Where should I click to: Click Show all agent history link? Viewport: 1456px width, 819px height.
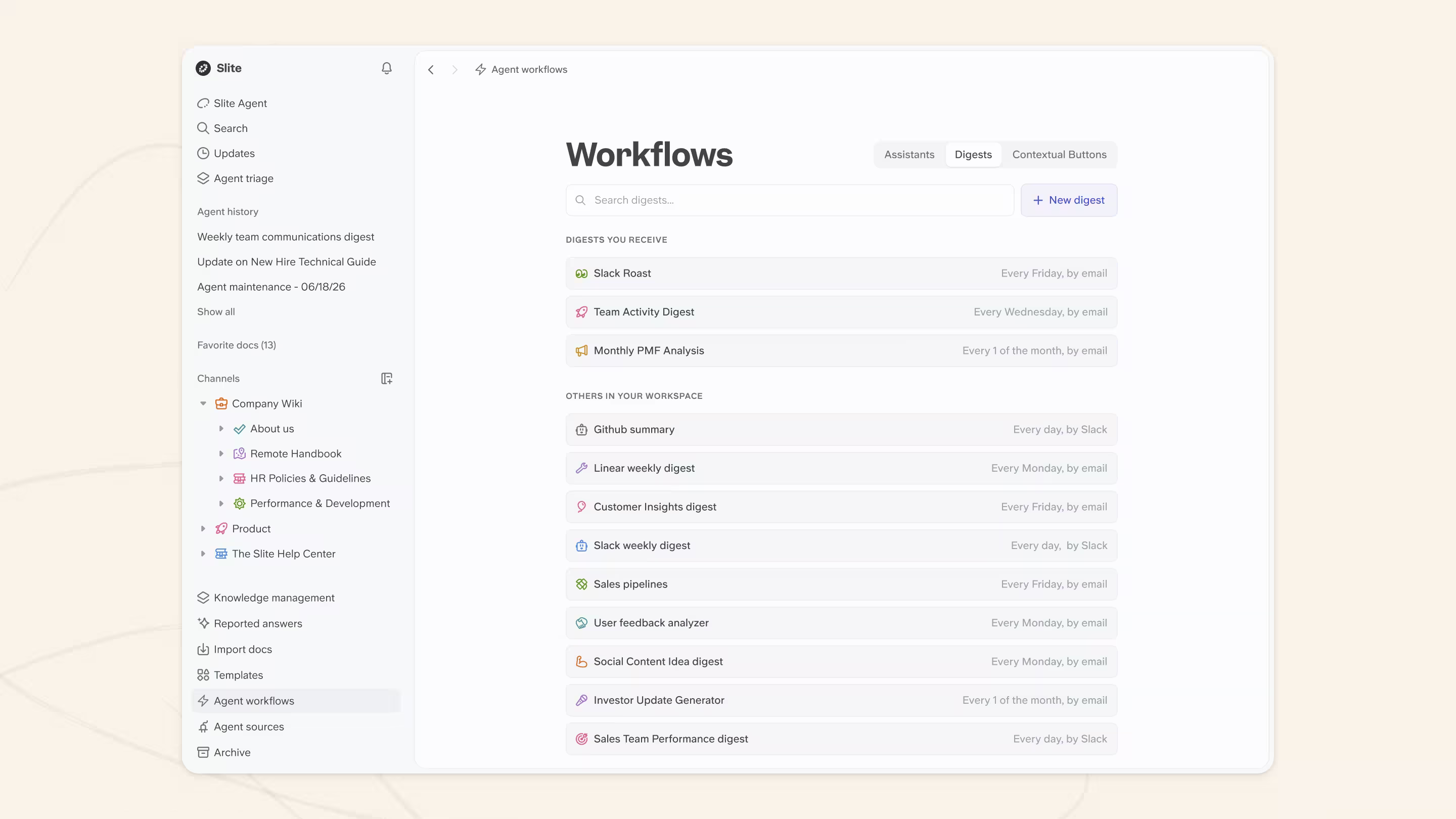[x=216, y=312]
